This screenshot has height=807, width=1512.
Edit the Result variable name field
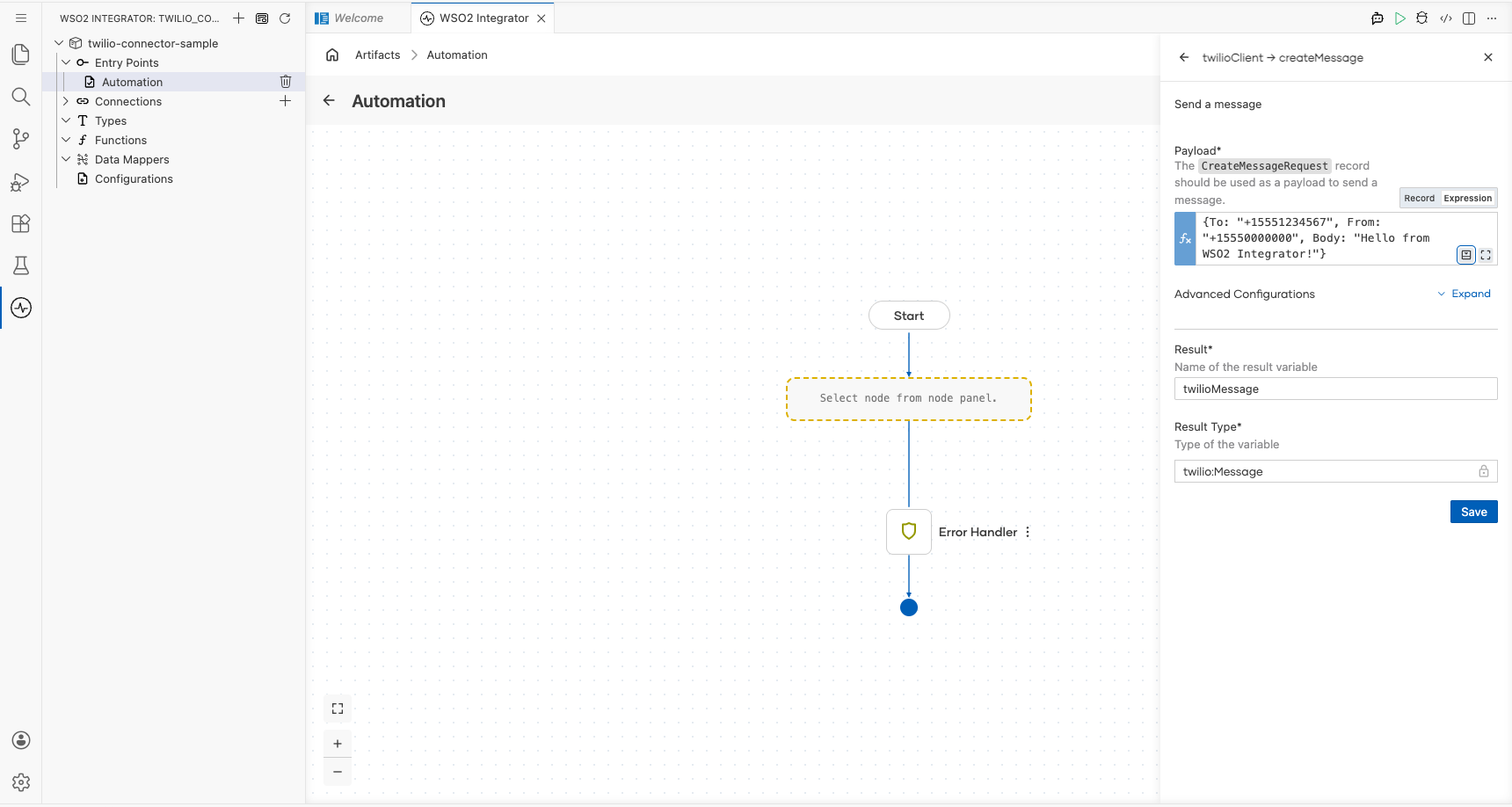pyautogui.click(x=1336, y=389)
